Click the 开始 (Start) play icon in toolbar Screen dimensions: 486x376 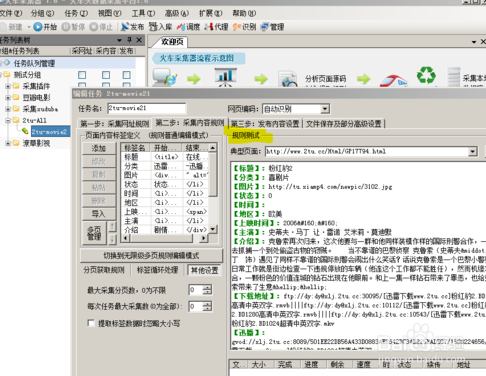coord(38,27)
